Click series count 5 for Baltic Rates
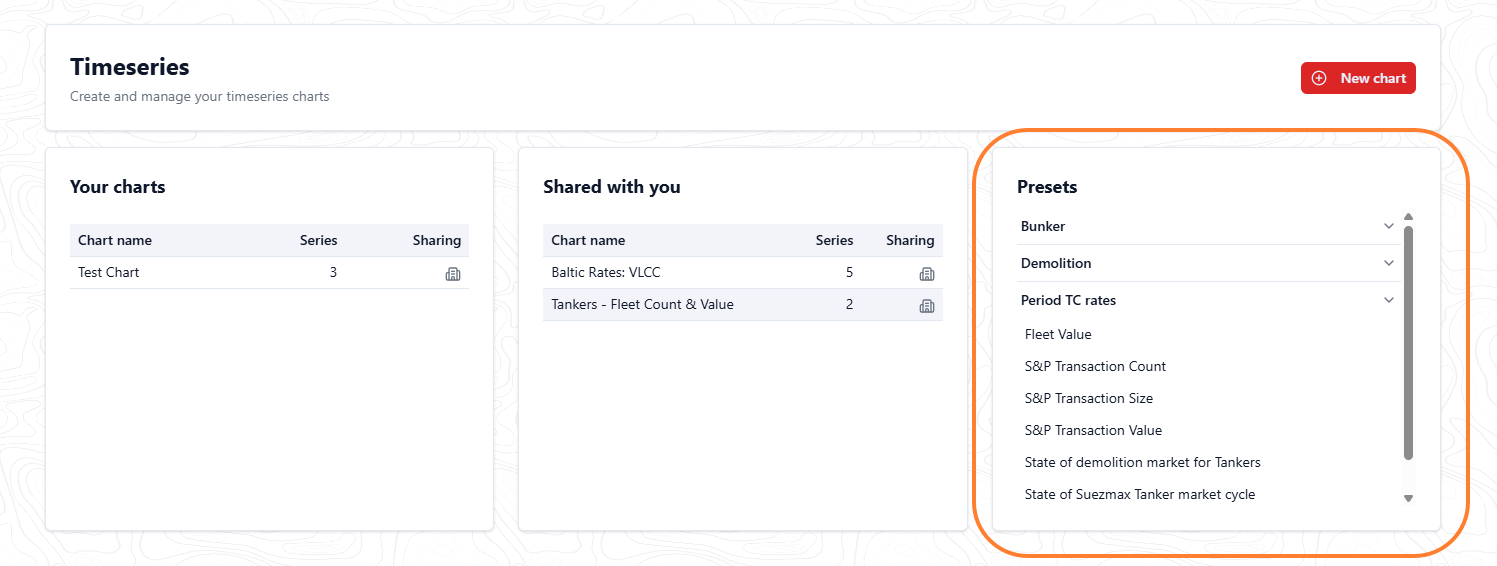 (x=849, y=272)
